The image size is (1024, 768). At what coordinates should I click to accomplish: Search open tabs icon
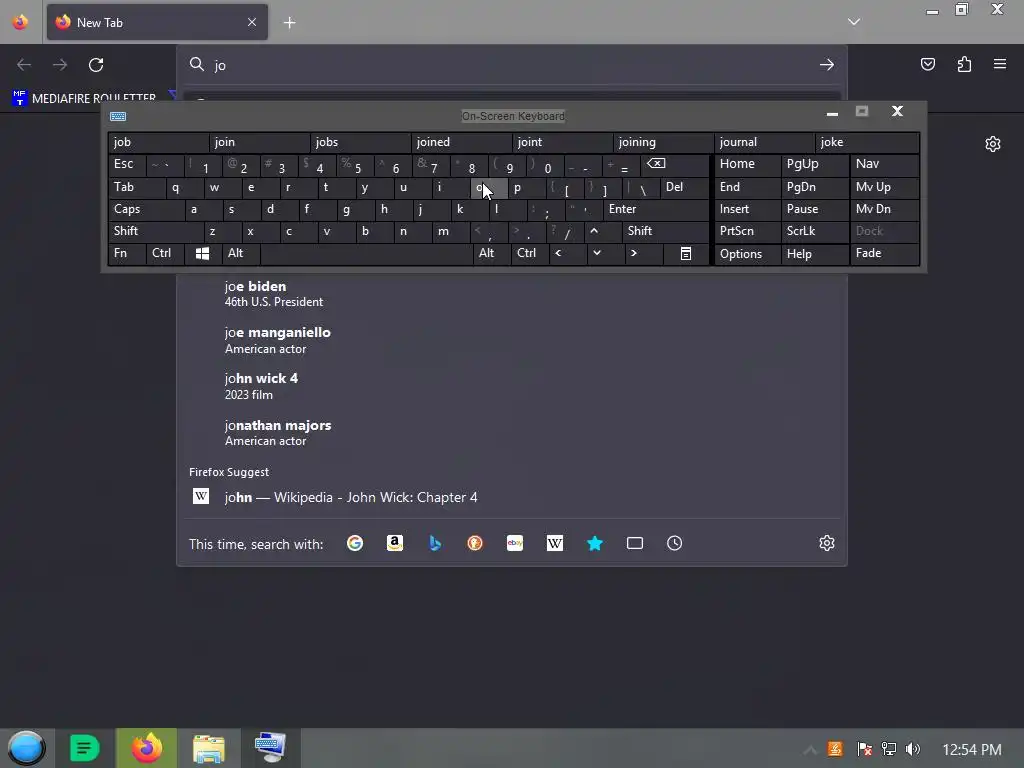[x=635, y=543]
